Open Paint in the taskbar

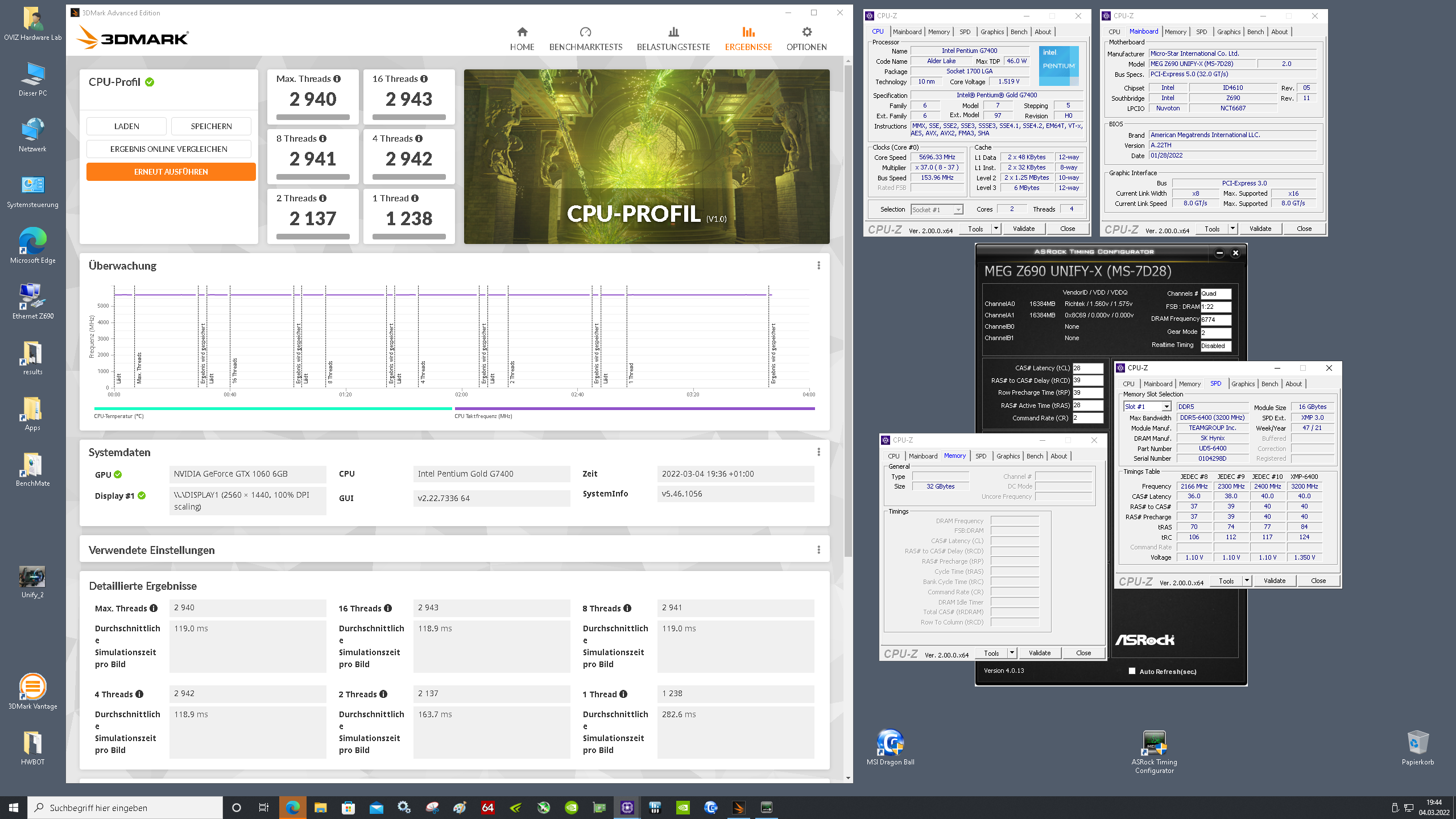point(460,808)
